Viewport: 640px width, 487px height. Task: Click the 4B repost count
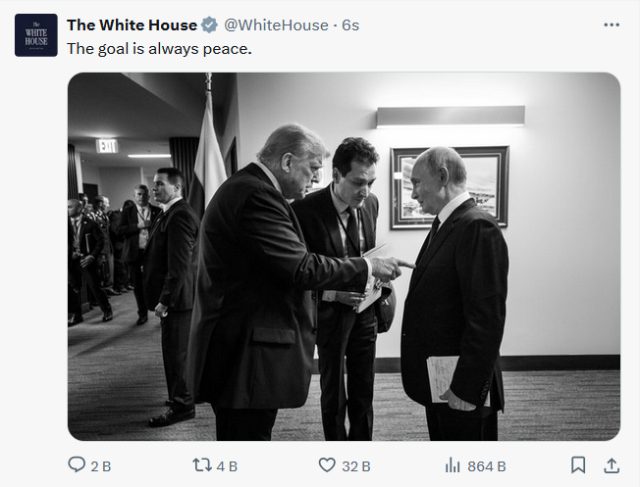(x=227, y=466)
